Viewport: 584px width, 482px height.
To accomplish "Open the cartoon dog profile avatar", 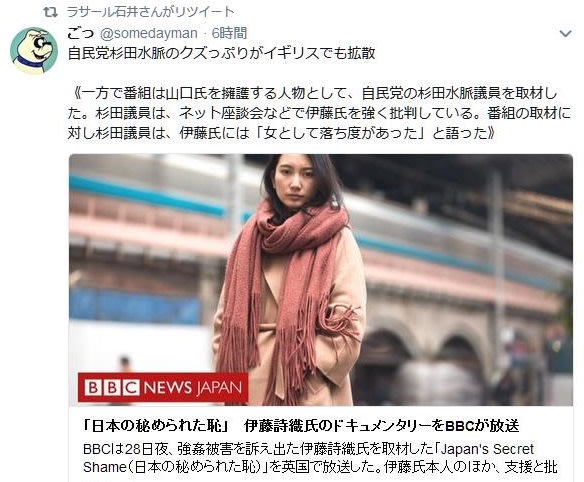I will [34, 50].
